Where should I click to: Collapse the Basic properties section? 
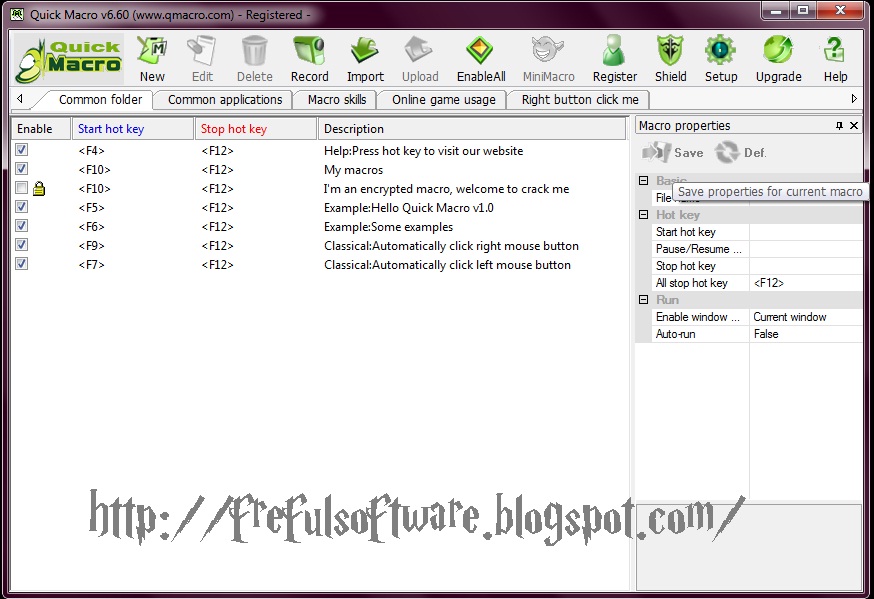point(643,180)
